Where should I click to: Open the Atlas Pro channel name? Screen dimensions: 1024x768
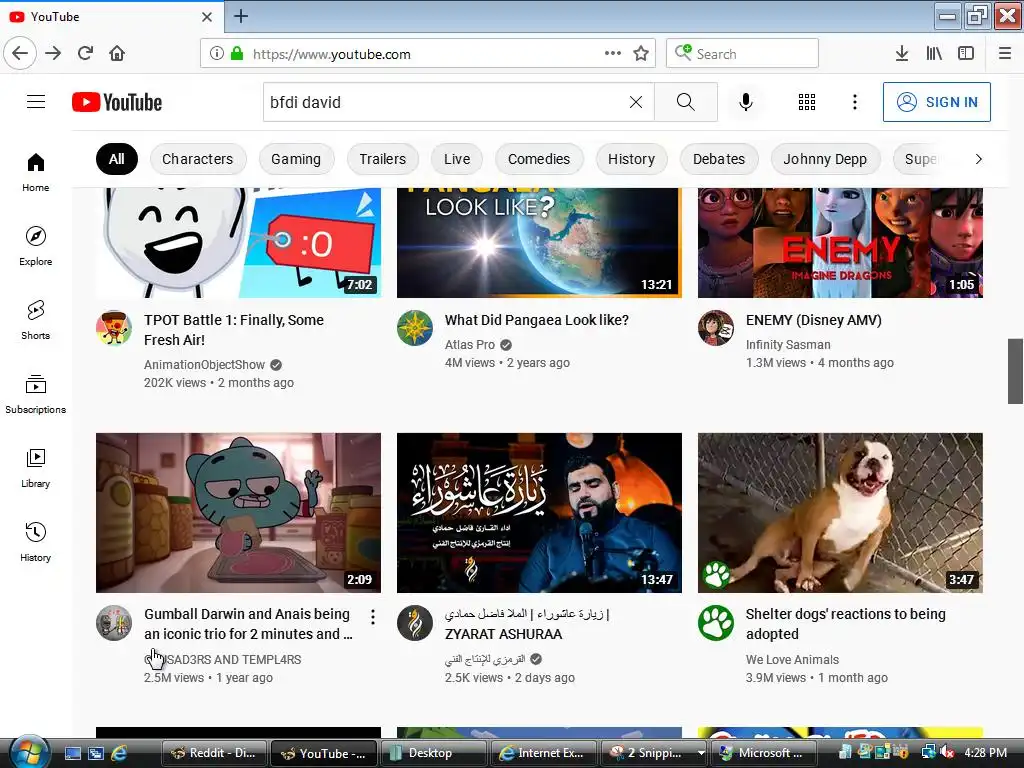click(470, 344)
